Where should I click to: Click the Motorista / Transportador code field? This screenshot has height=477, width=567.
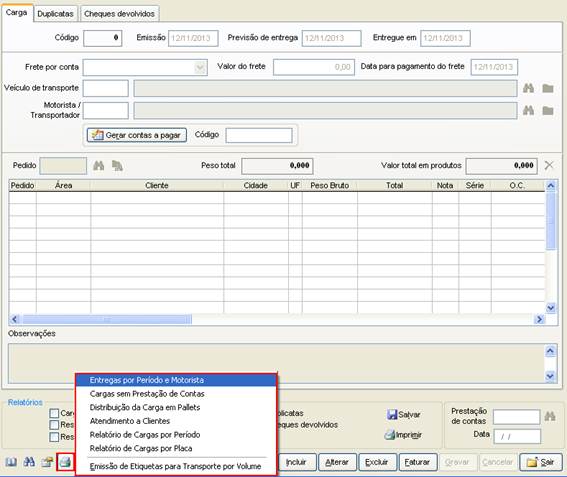pos(106,110)
